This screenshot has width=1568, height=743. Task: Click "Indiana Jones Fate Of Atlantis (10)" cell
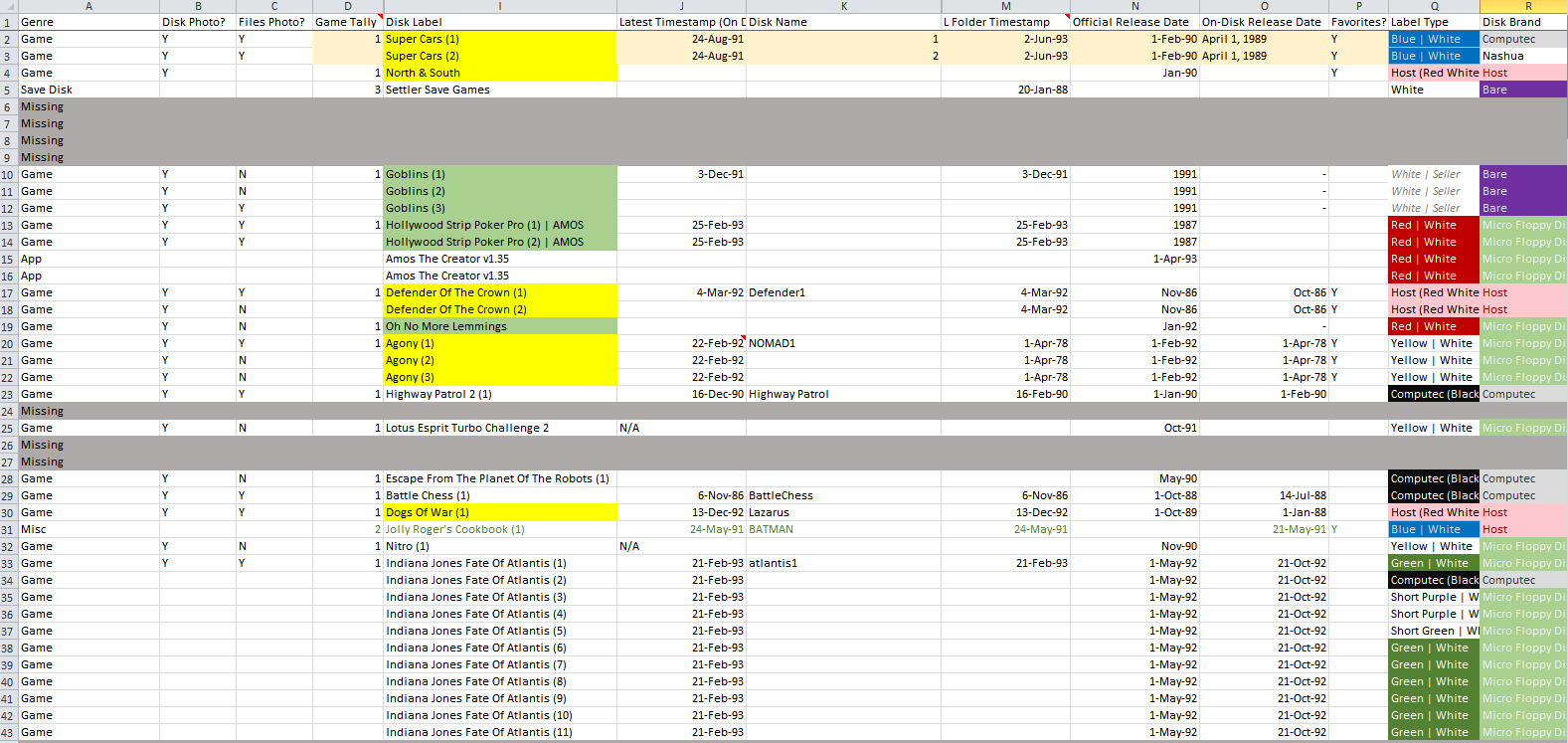coord(499,715)
